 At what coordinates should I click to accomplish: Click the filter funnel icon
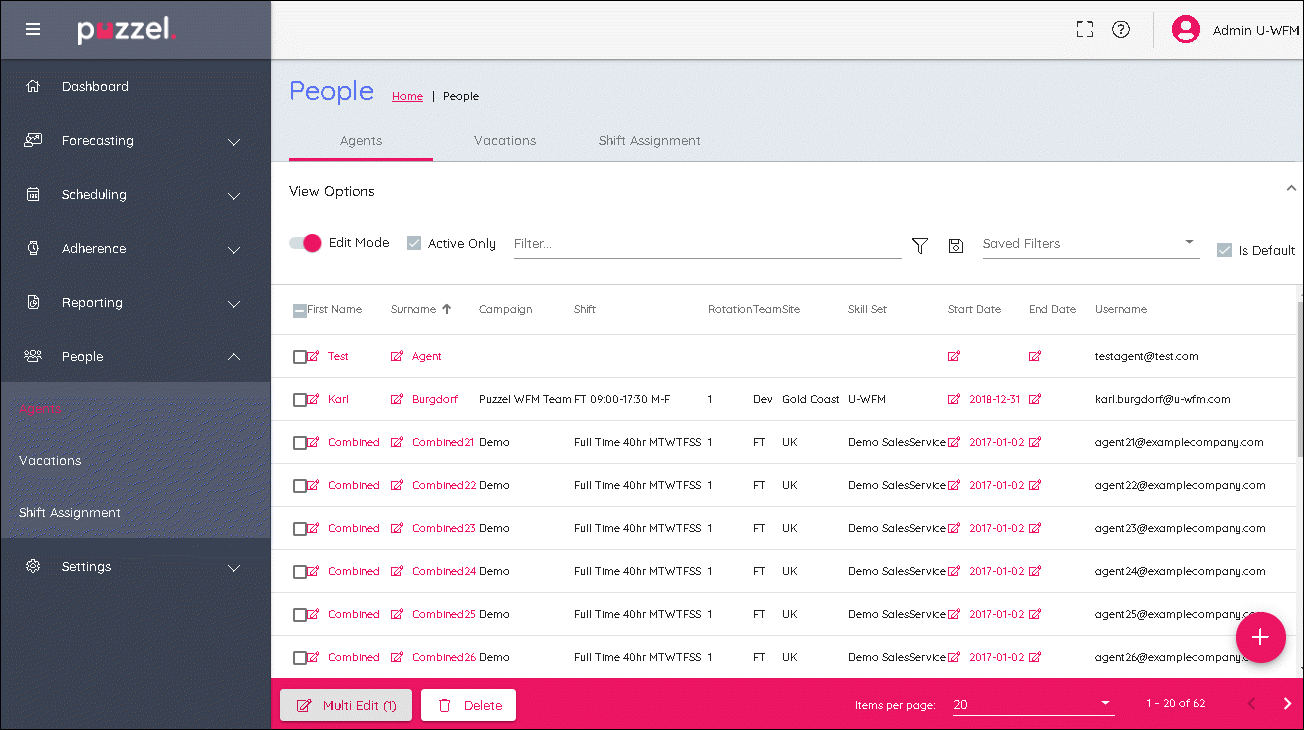pyautogui.click(x=920, y=245)
